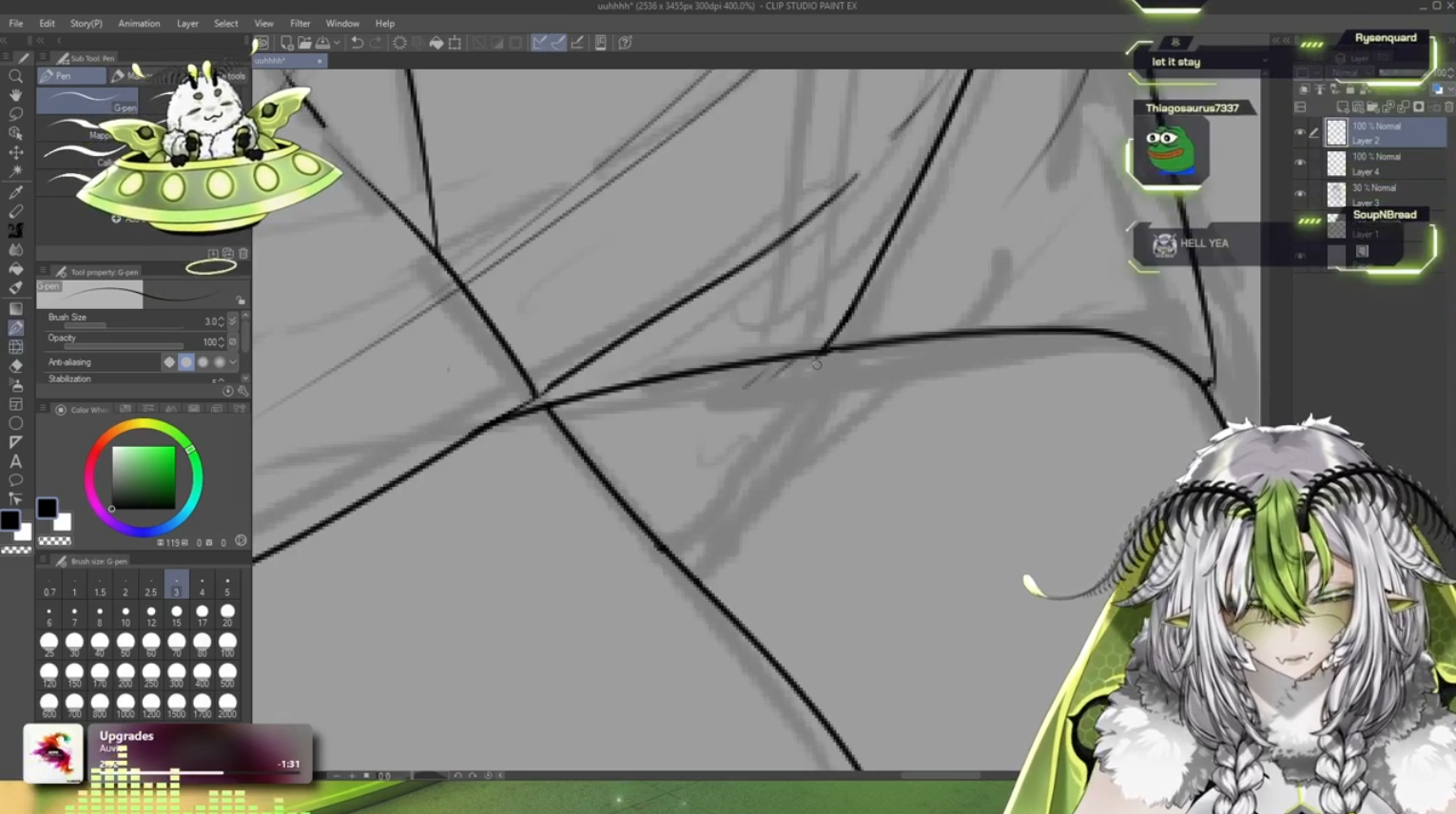Open CLIP STUDIO support help icon
This screenshot has height=814, width=1456.
pos(625,43)
